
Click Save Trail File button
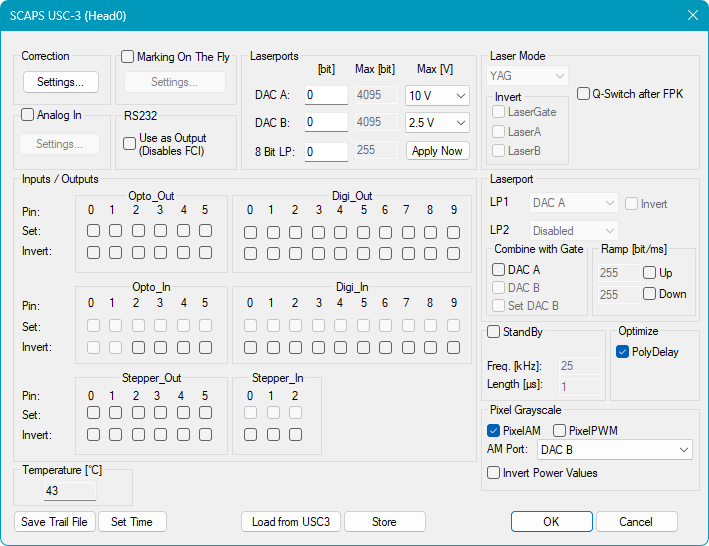click(55, 522)
